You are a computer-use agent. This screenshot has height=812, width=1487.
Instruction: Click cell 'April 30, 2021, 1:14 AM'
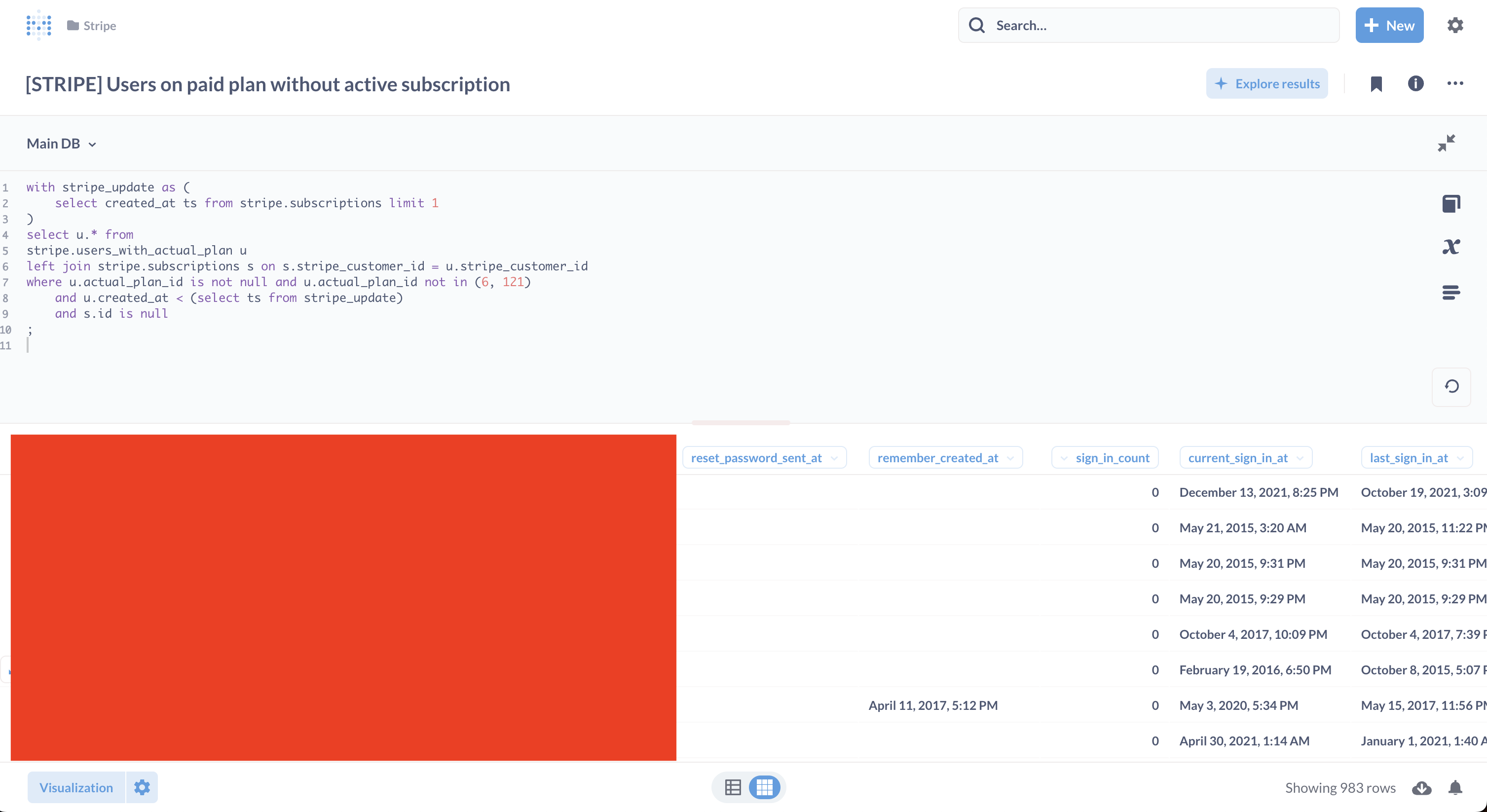pos(1244,741)
